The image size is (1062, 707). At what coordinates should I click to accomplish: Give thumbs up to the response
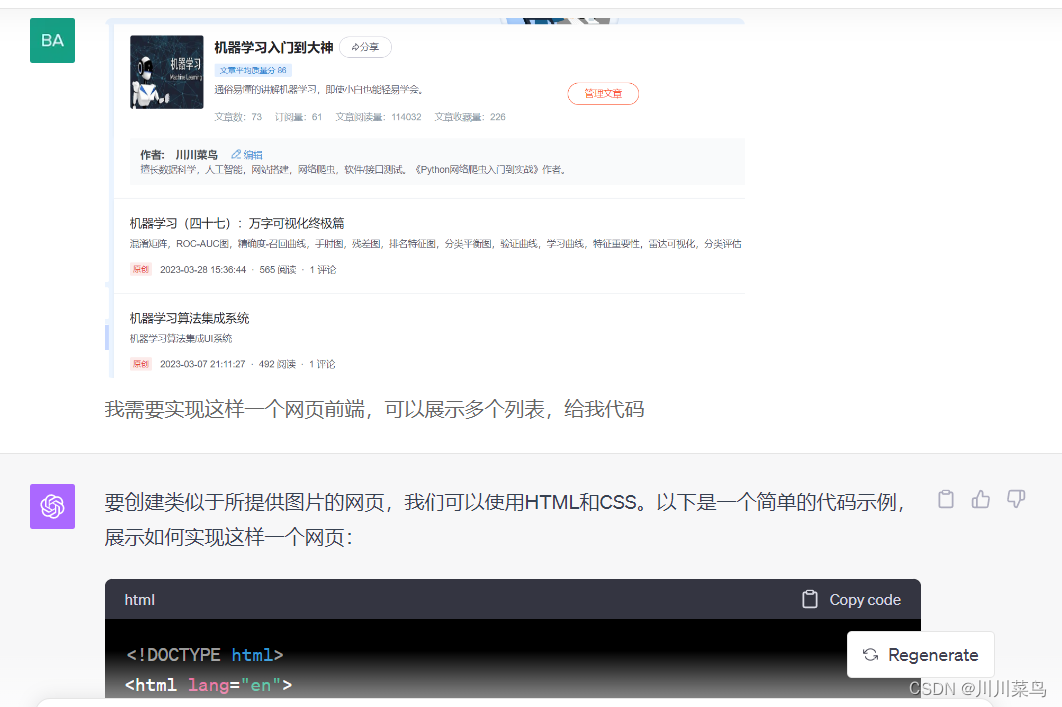click(981, 500)
